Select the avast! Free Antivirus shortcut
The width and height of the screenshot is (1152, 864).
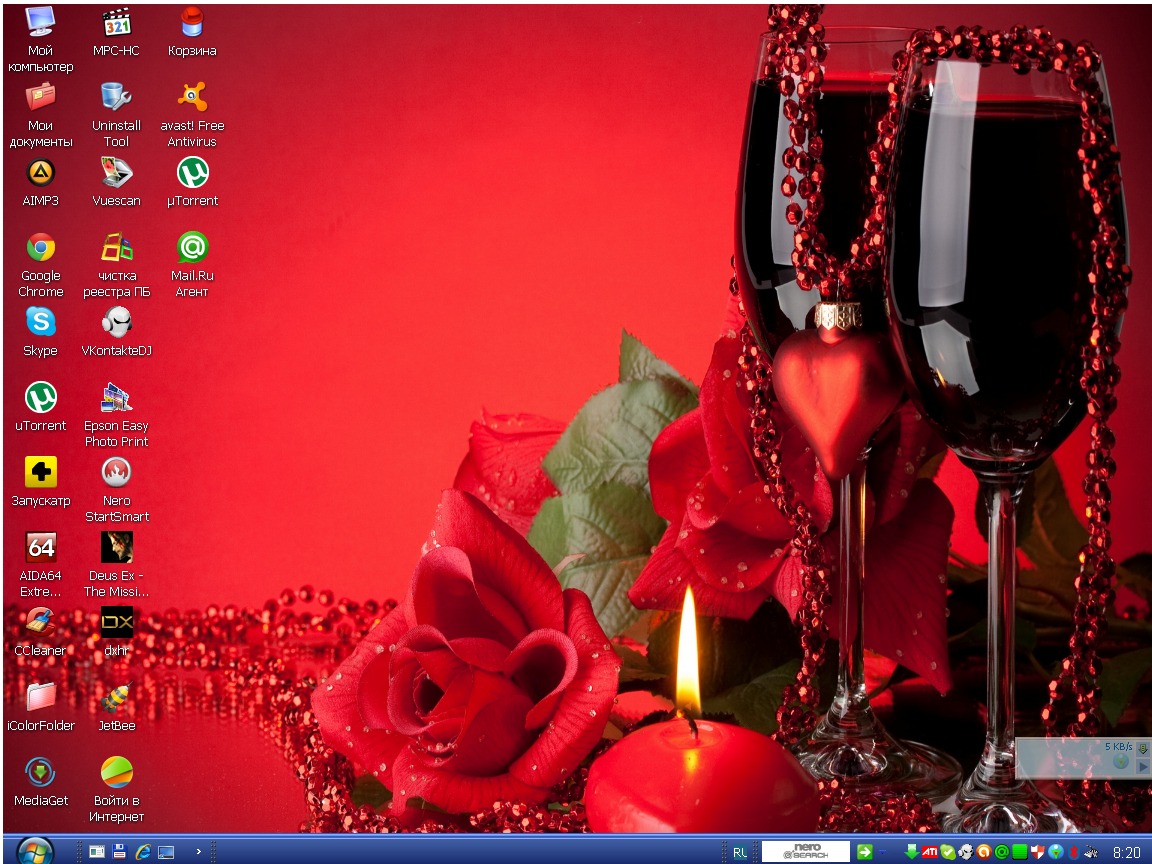pyautogui.click(x=192, y=98)
